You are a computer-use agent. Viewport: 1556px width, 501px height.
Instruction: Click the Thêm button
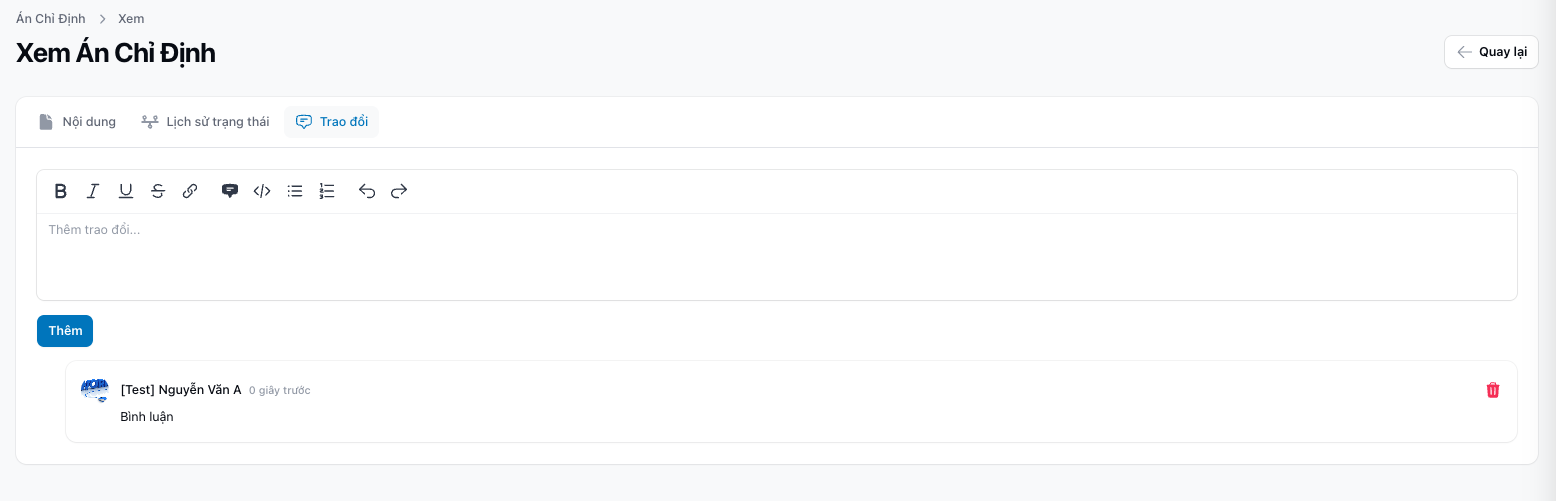click(65, 331)
